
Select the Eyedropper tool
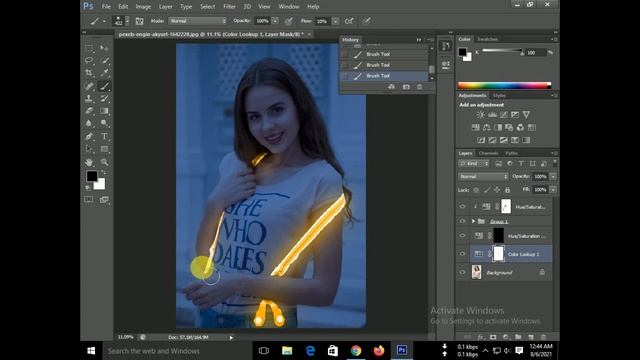click(x=104, y=73)
